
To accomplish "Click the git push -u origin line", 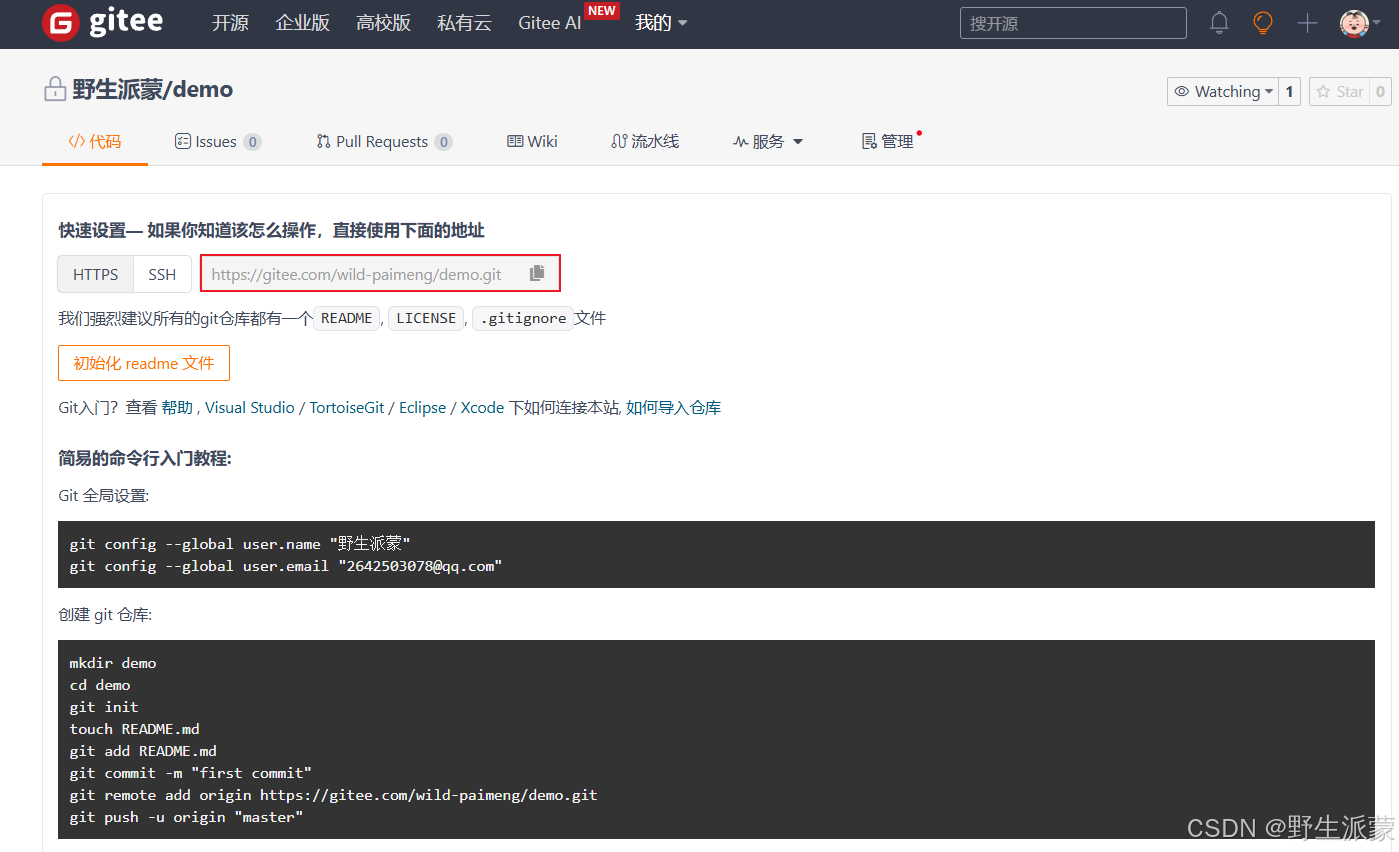I will (x=186, y=817).
